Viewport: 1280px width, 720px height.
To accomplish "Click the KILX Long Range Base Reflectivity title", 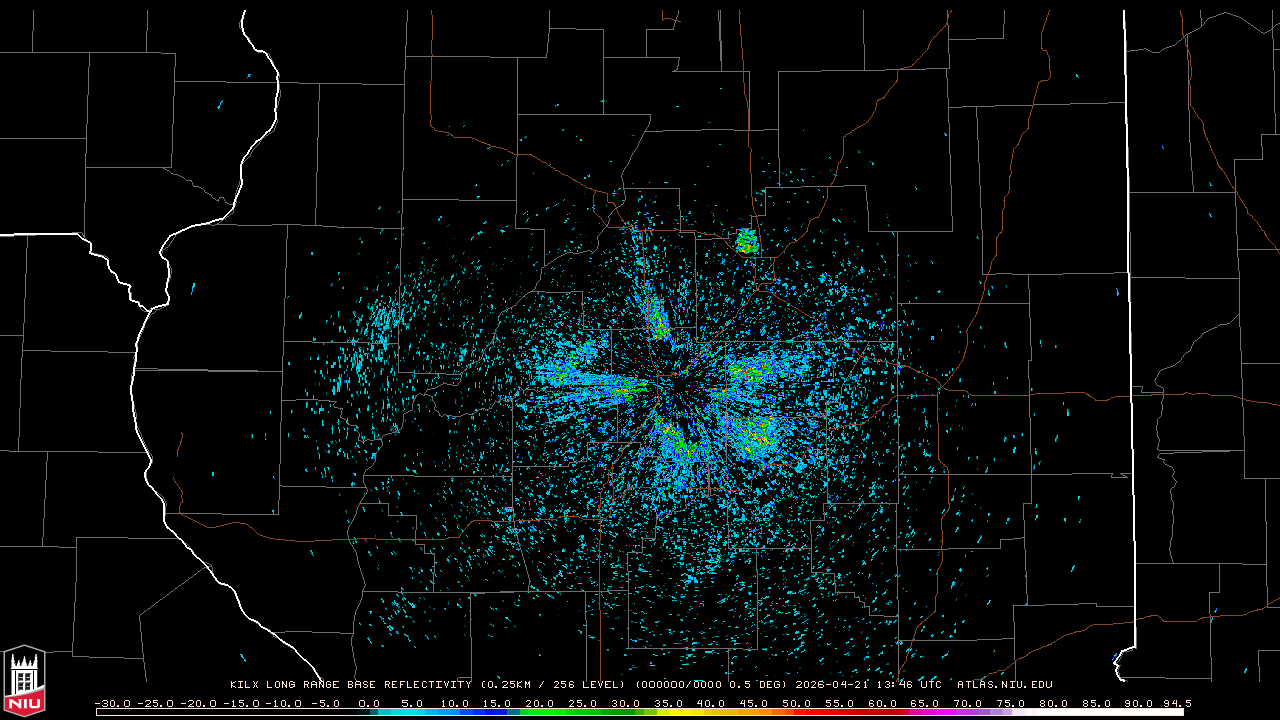I will (351, 685).
